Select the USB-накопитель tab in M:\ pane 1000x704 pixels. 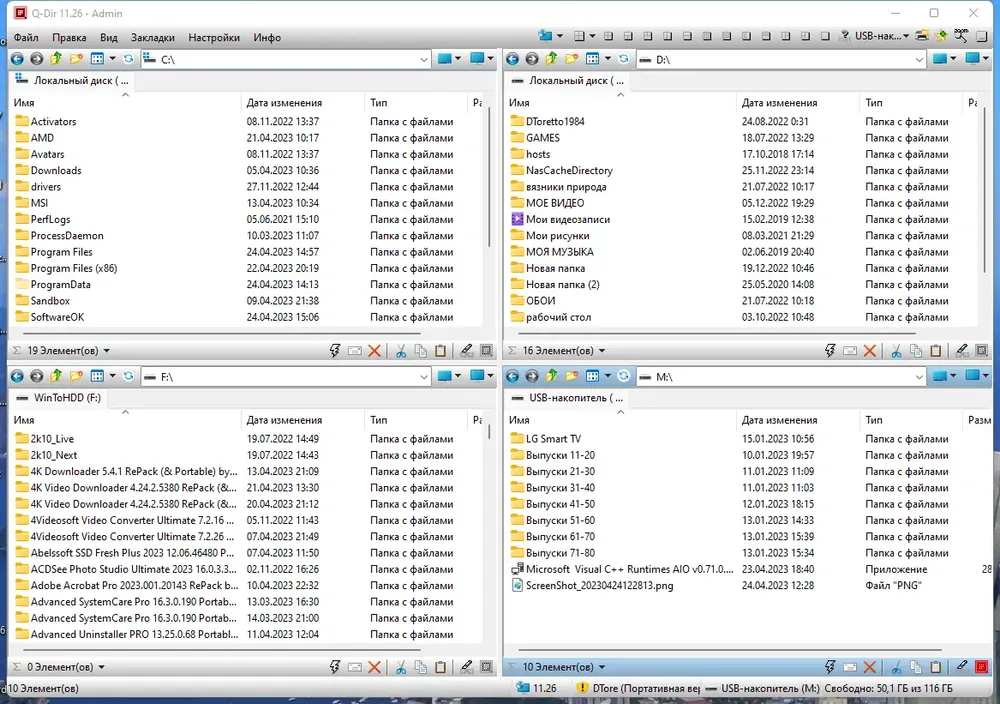coord(567,397)
